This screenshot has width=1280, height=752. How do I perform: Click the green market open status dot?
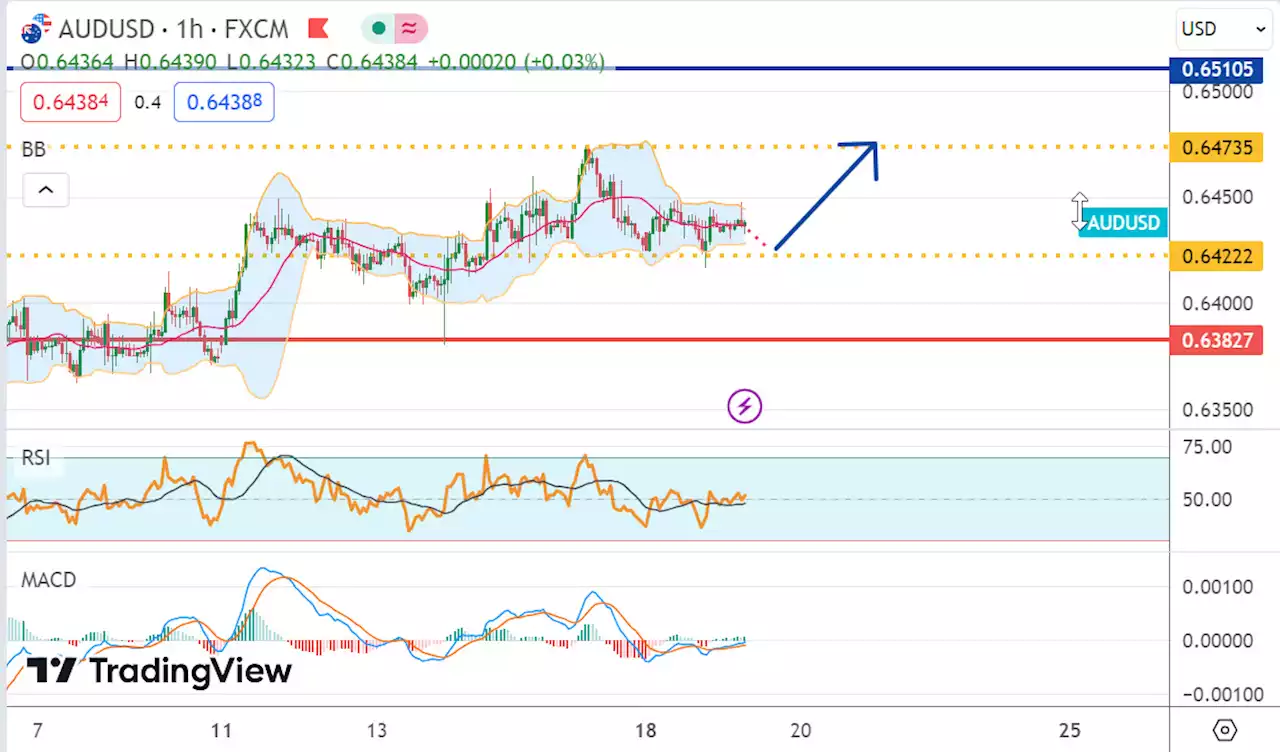378,28
